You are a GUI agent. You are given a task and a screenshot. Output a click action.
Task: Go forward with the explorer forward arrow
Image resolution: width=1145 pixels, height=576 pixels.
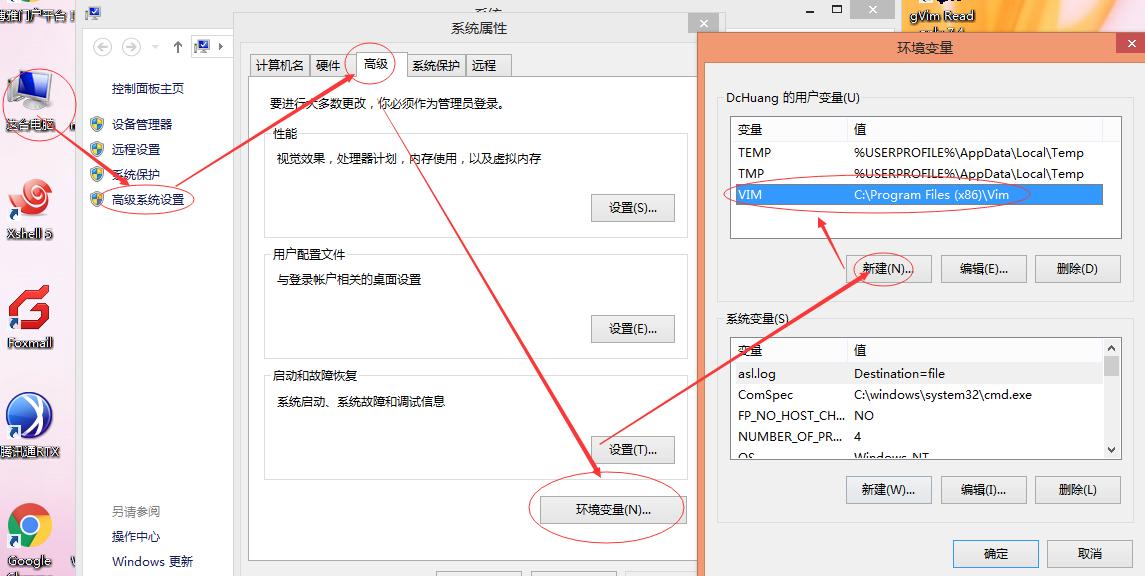click(131, 47)
